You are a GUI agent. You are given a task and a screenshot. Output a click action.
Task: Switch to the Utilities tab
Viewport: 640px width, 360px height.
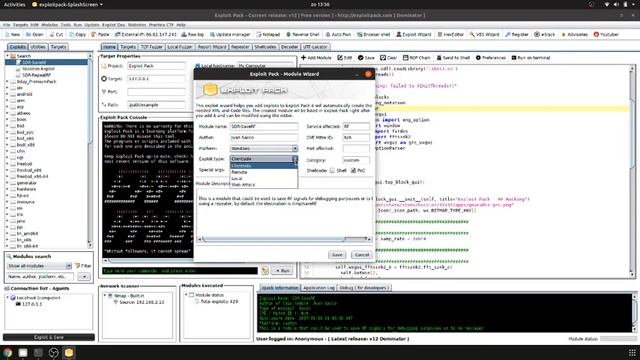(38, 47)
